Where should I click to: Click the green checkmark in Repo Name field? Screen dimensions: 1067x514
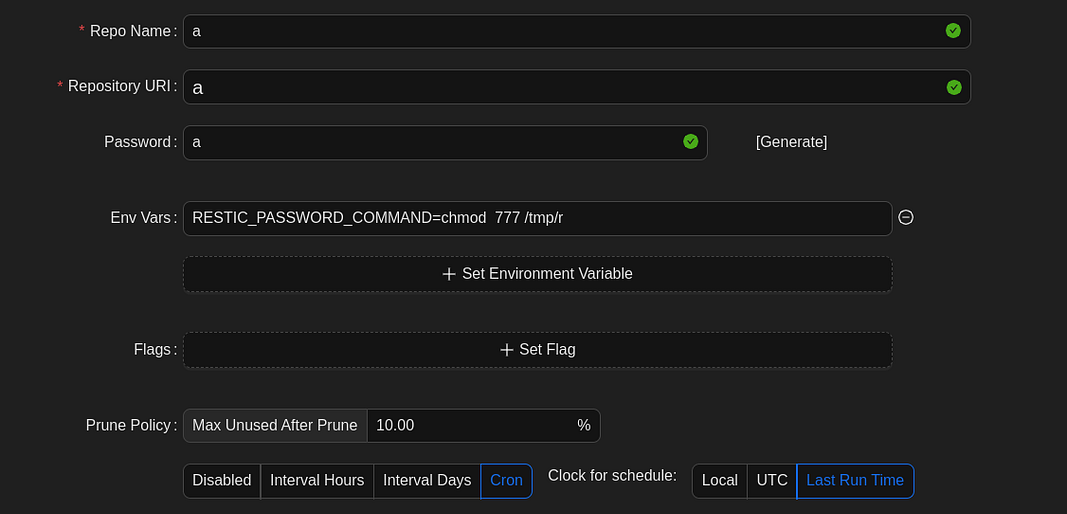click(x=953, y=31)
